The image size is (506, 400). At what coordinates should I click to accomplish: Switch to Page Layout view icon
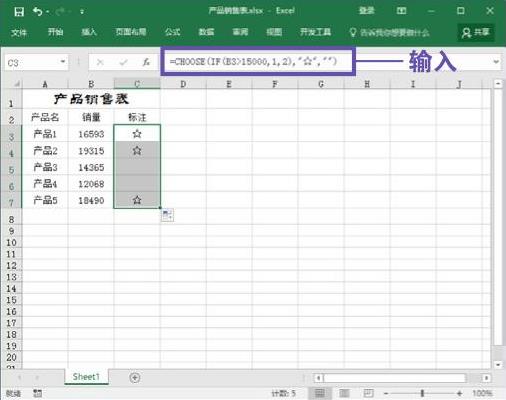[x=344, y=393]
